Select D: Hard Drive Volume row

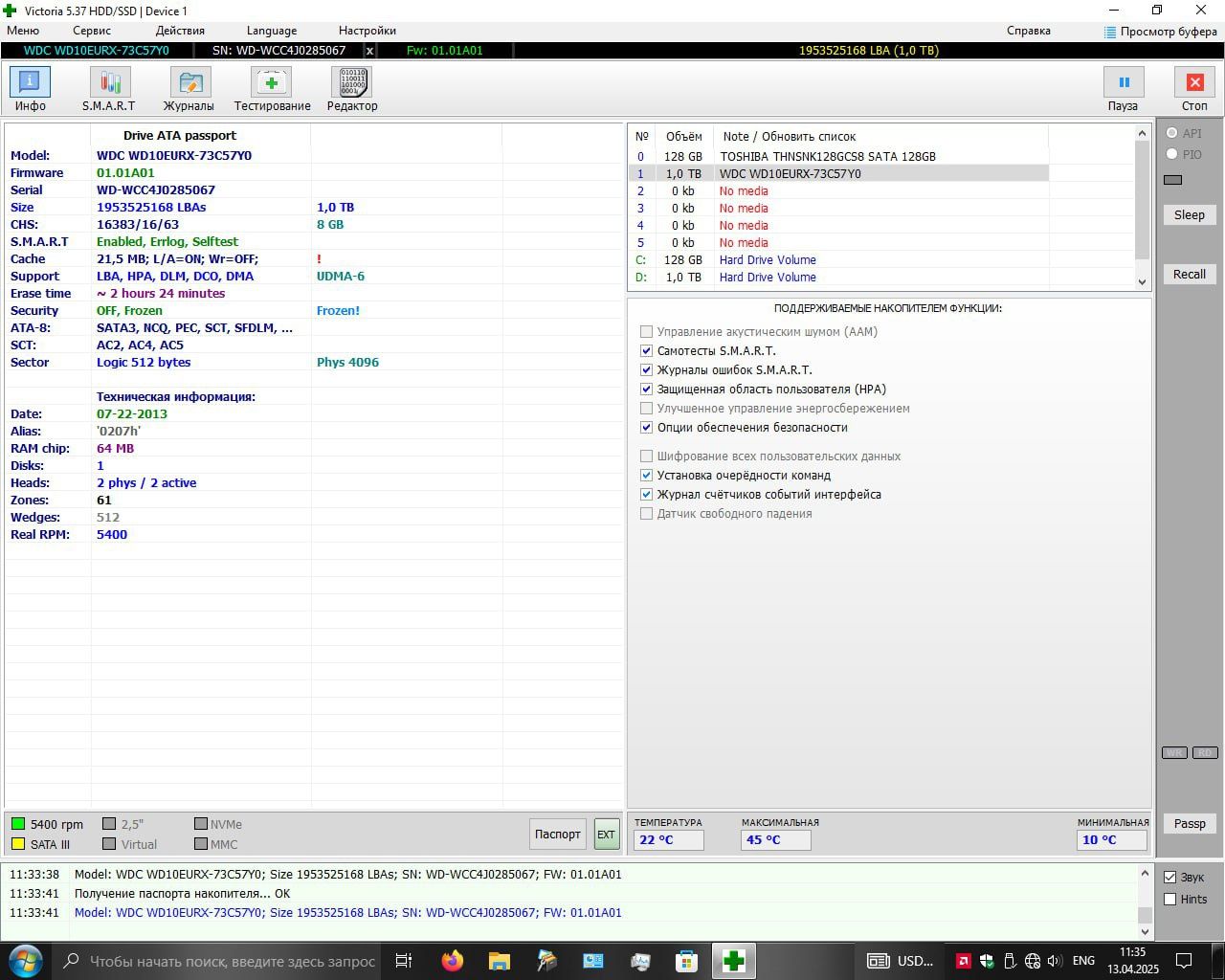[838, 277]
